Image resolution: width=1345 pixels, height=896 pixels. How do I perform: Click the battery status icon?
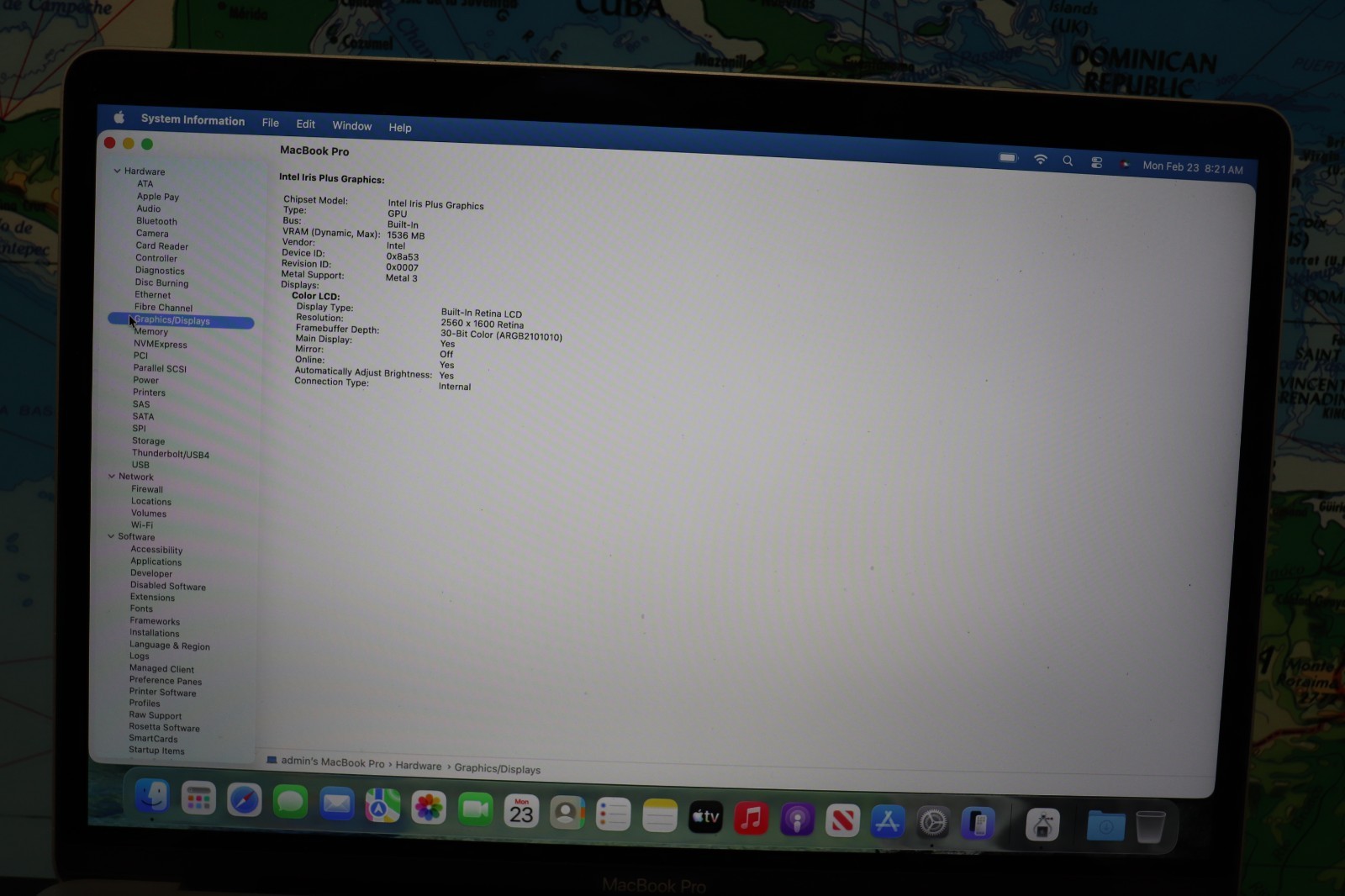tap(1008, 157)
